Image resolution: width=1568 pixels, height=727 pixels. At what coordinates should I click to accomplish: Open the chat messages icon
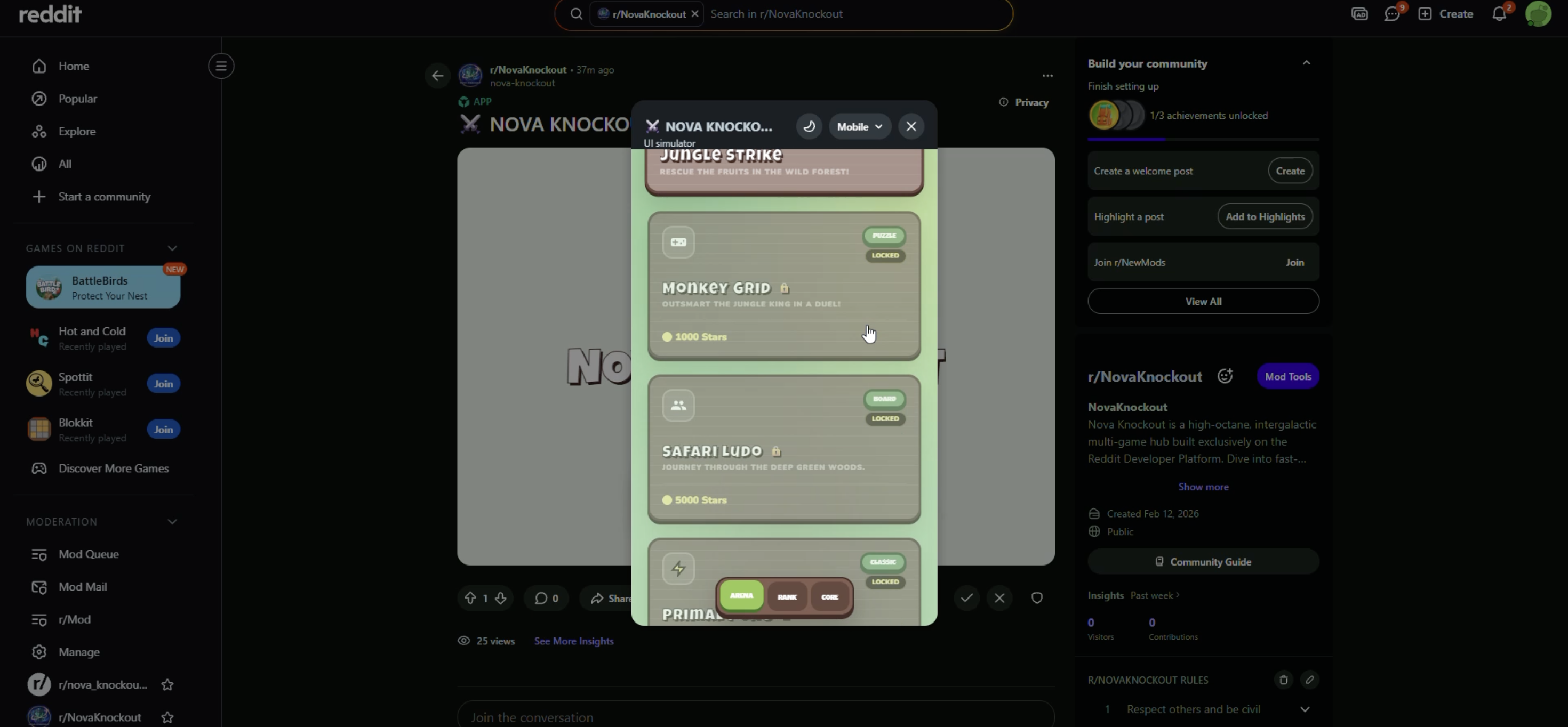[1391, 14]
